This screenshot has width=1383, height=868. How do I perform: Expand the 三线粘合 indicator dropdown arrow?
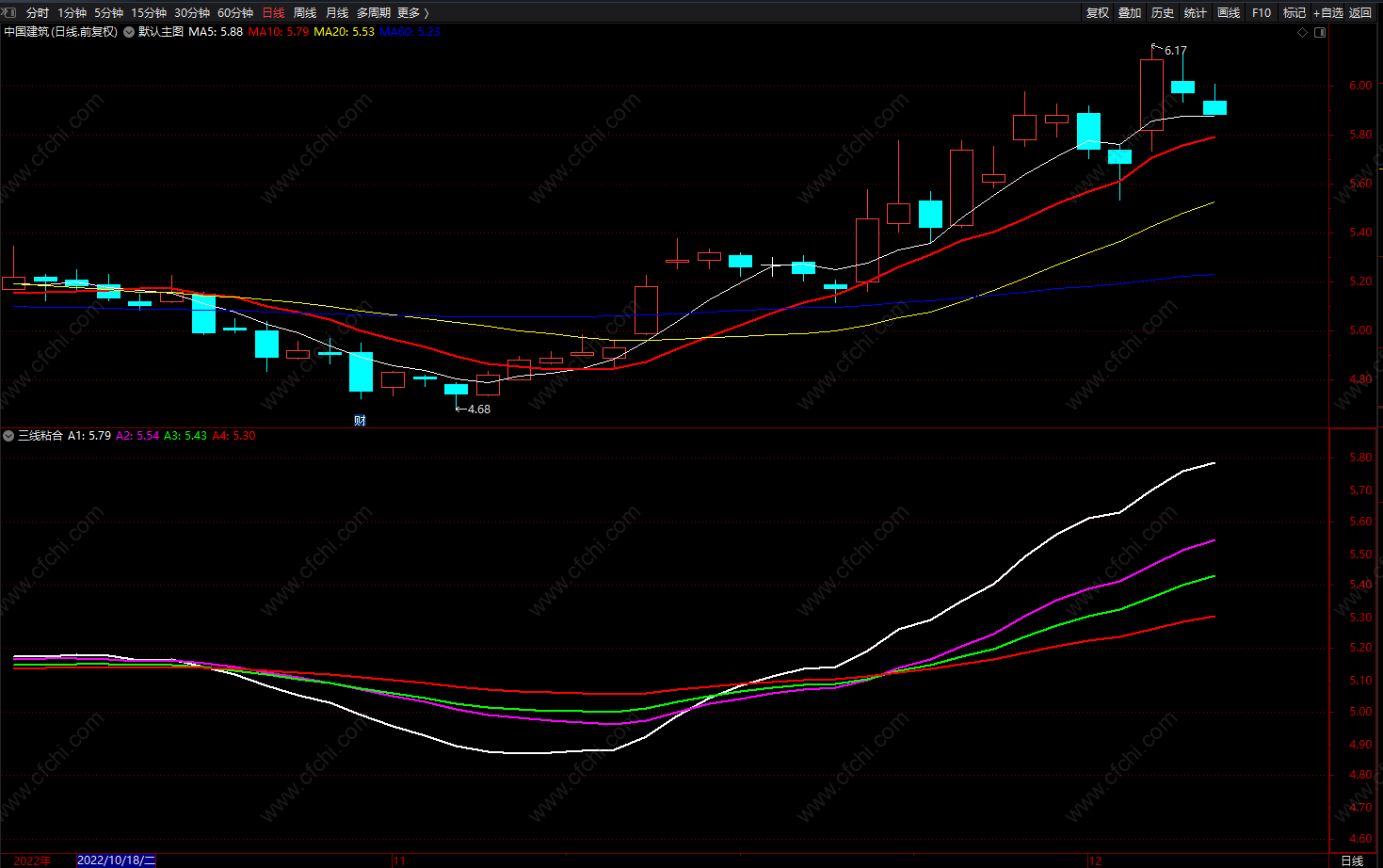coord(8,436)
